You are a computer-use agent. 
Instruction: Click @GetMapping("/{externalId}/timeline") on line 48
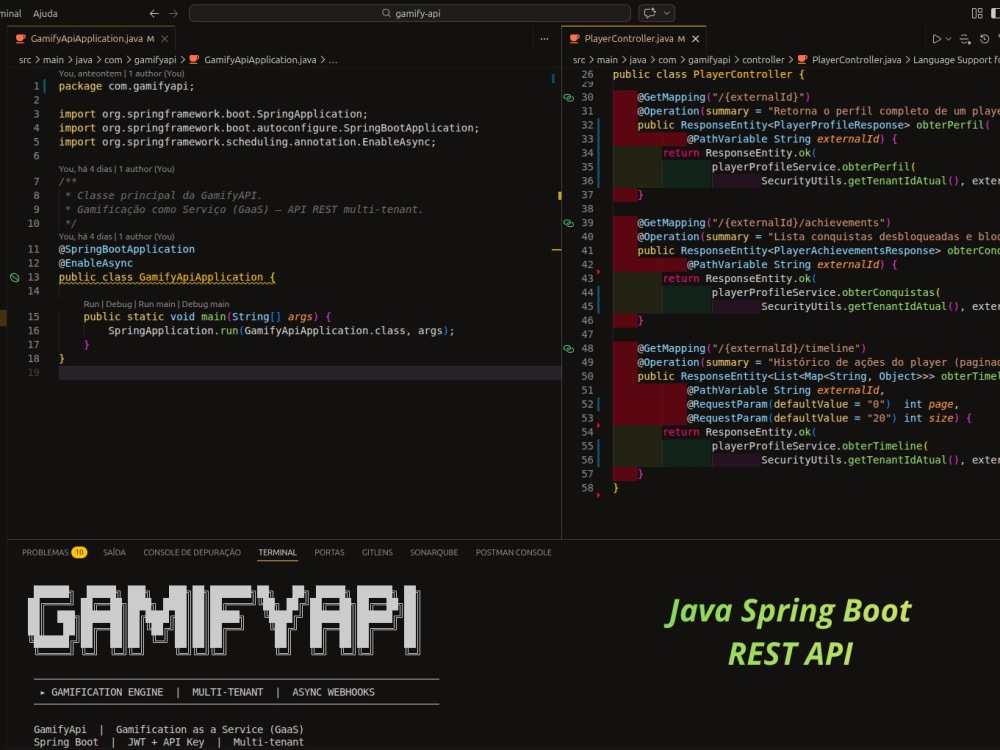(752, 349)
